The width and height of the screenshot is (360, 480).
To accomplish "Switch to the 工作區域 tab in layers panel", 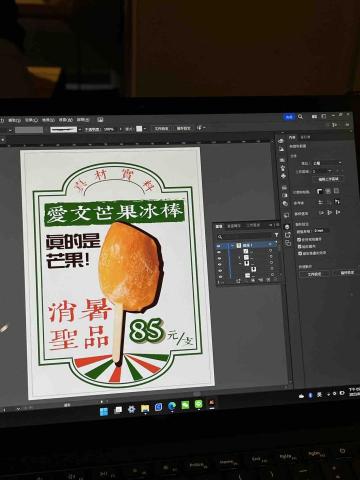I will click(x=253, y=225).
